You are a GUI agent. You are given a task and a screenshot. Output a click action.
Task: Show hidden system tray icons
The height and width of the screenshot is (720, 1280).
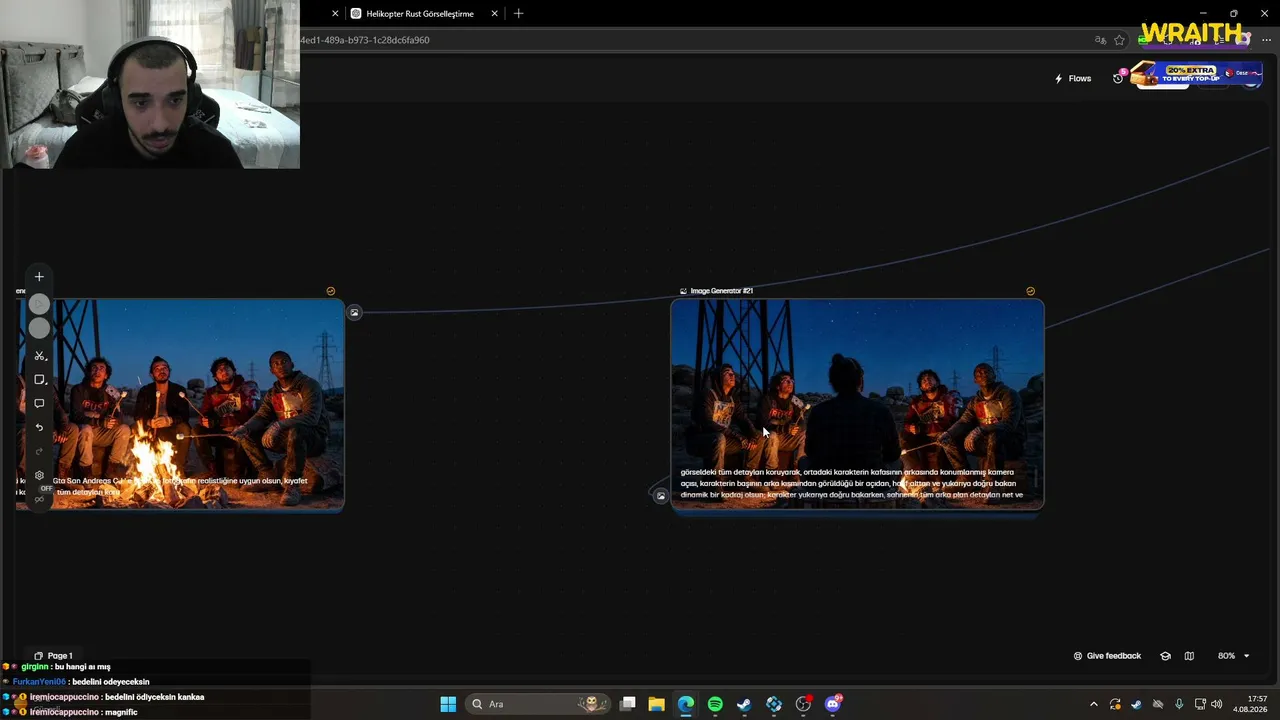click(x=1094, y=704)
